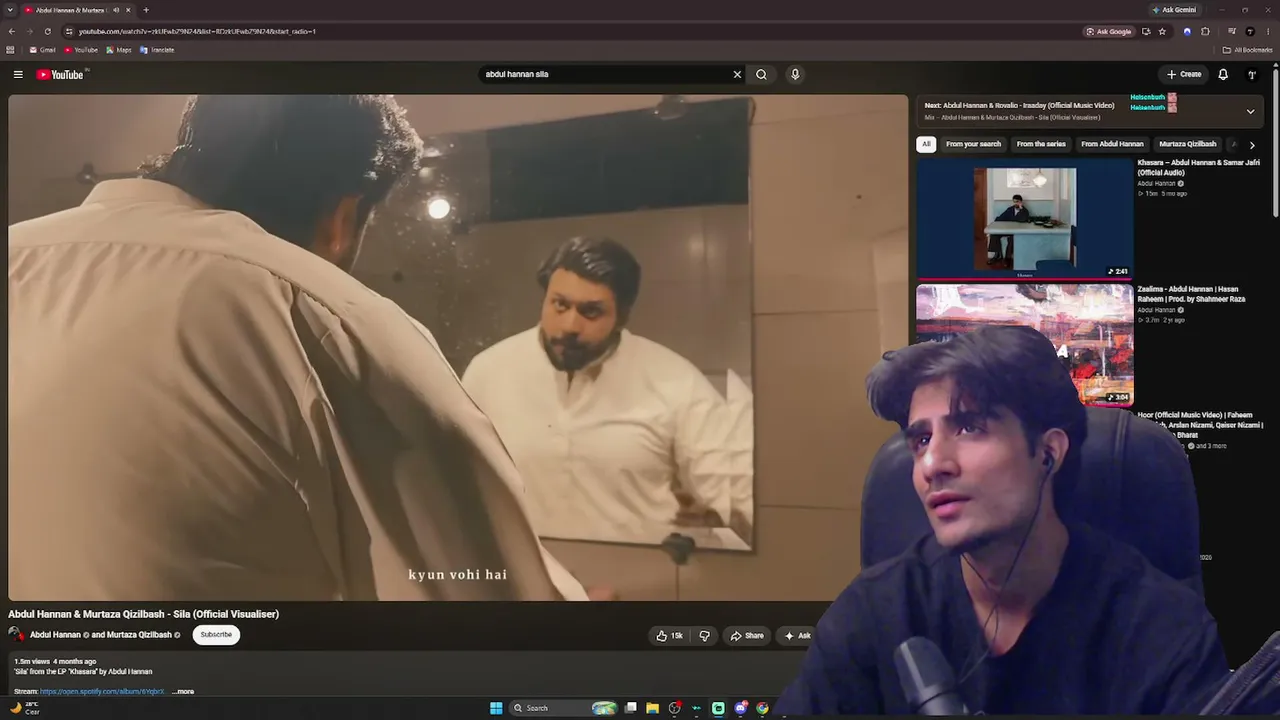
Task: Open the Spotify stream link in description
Action: pos(102,691)
